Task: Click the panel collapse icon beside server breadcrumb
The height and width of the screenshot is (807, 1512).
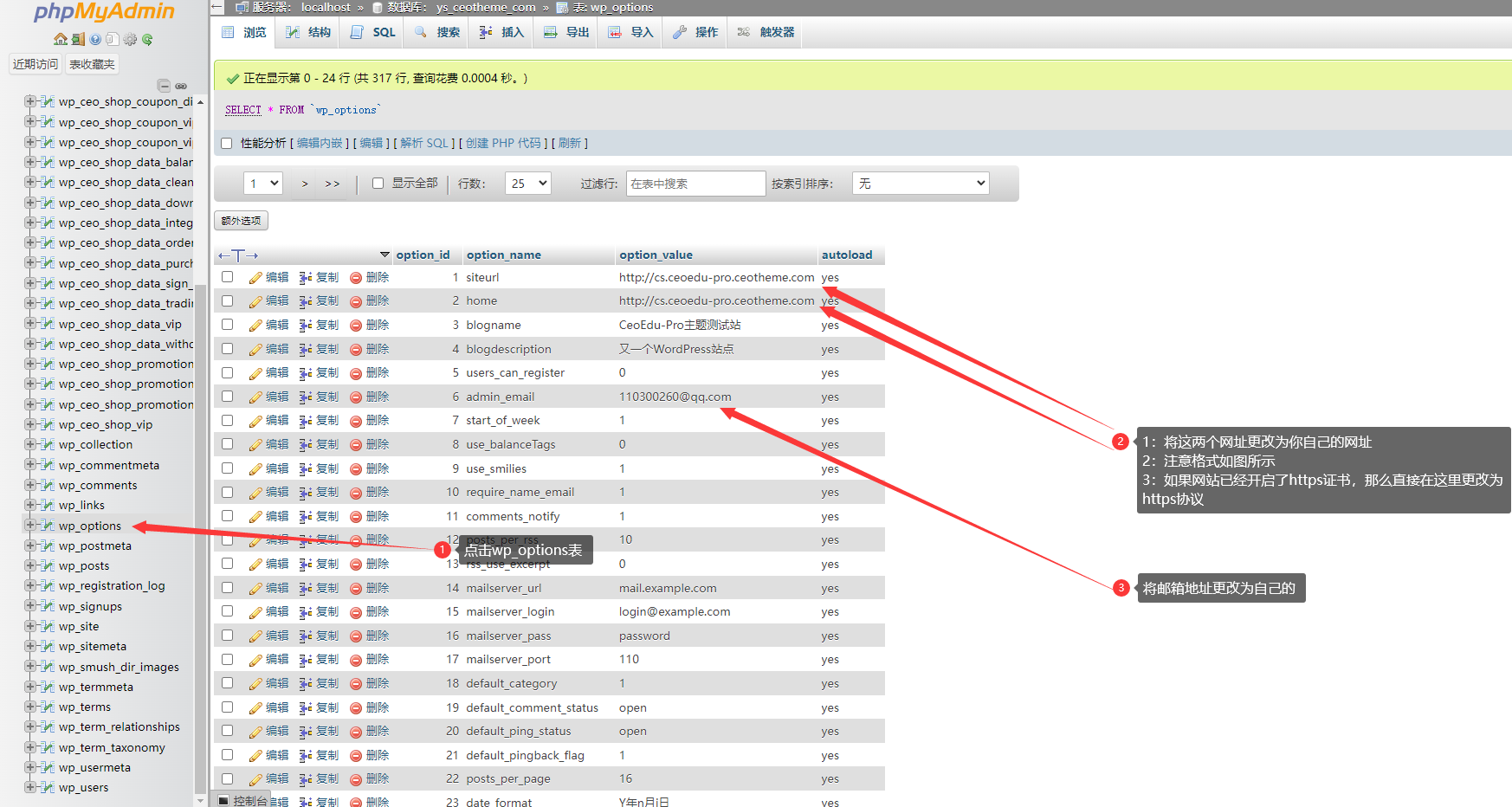Action: pyautogui.click(x=218, y=7)
